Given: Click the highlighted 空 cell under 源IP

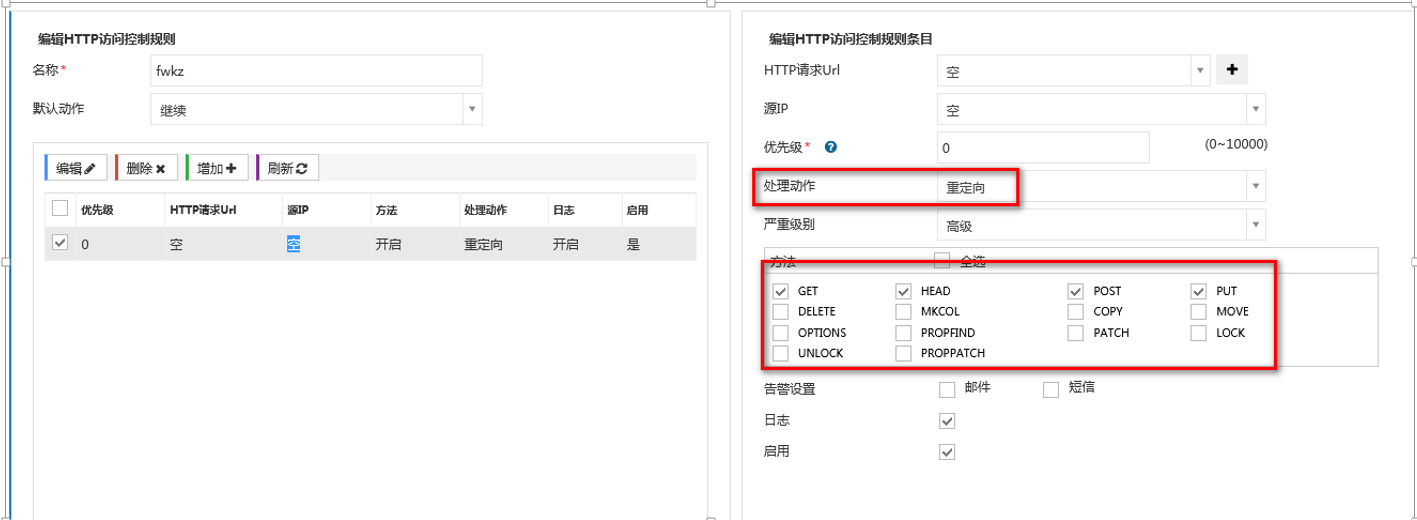Looking at the screenshot, I should coord(293,244).
